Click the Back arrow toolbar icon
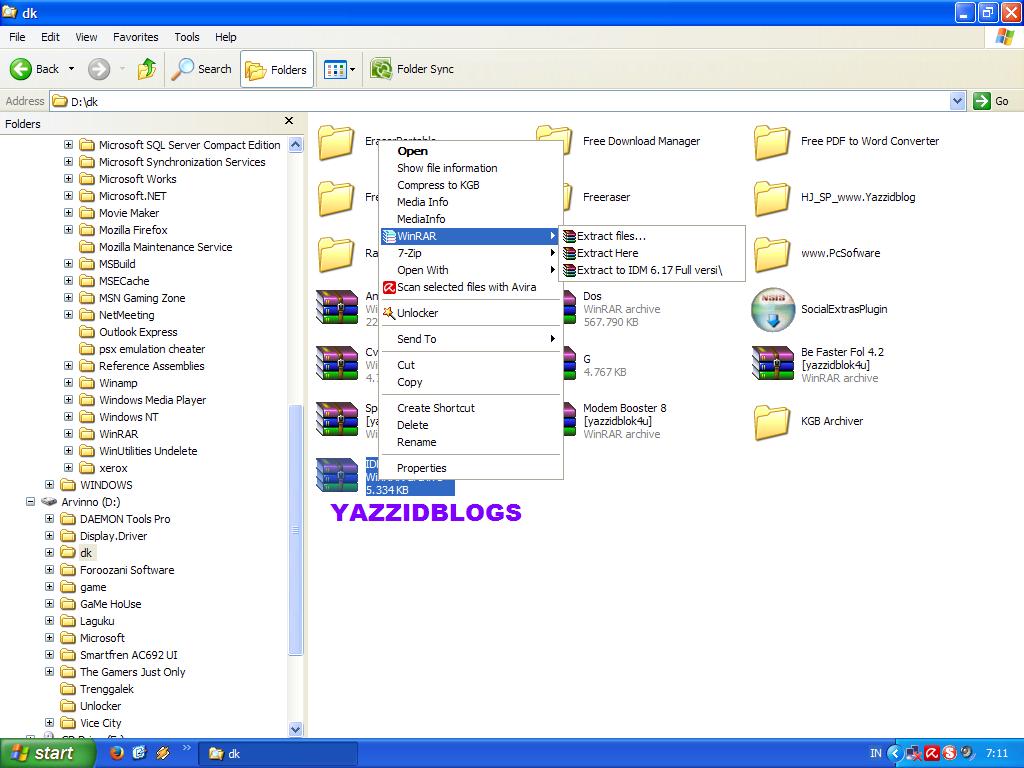The height and width of the screenshot is (768, 1024). 20,69
